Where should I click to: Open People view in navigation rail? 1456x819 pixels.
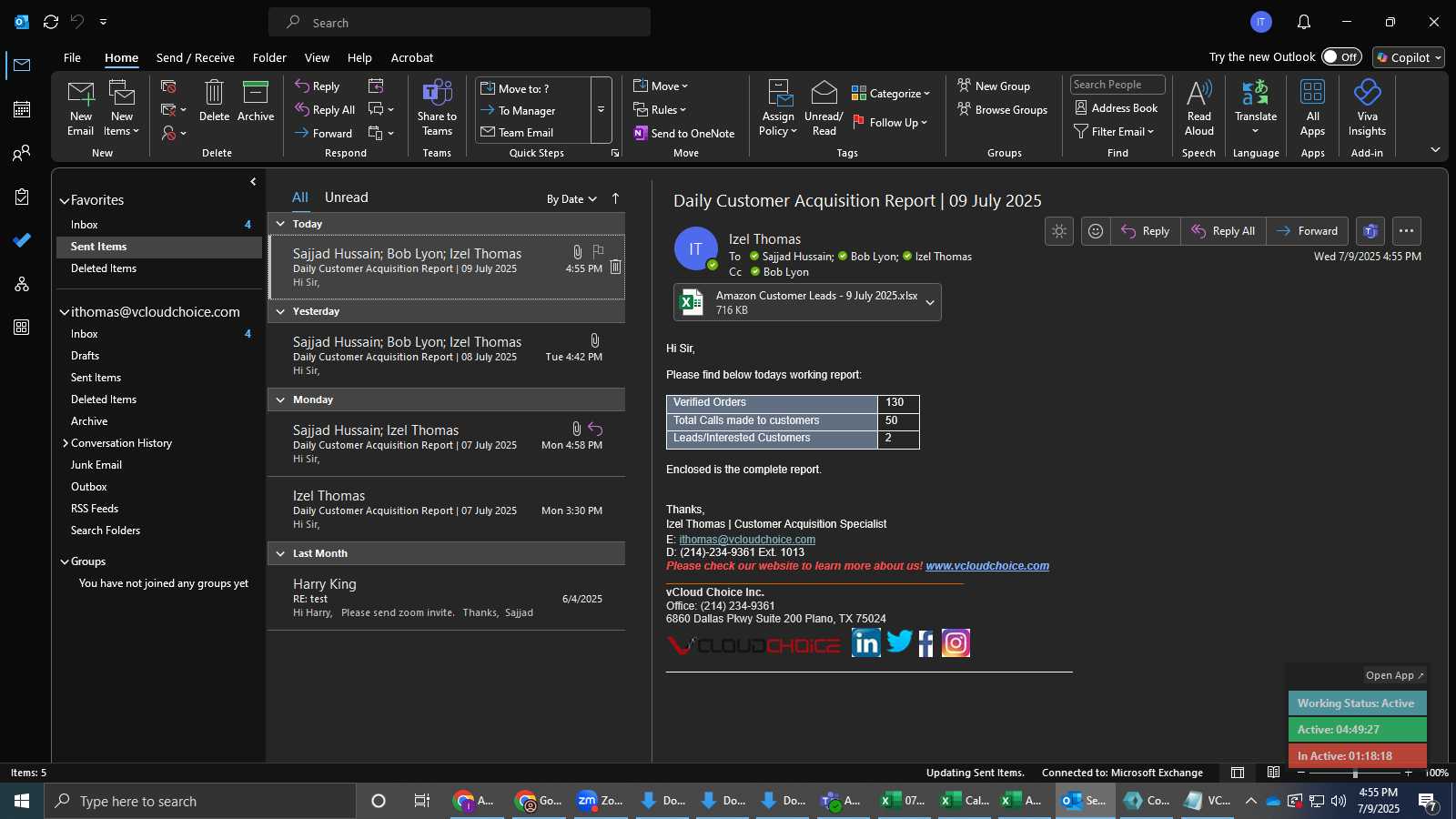click(22, 153)
